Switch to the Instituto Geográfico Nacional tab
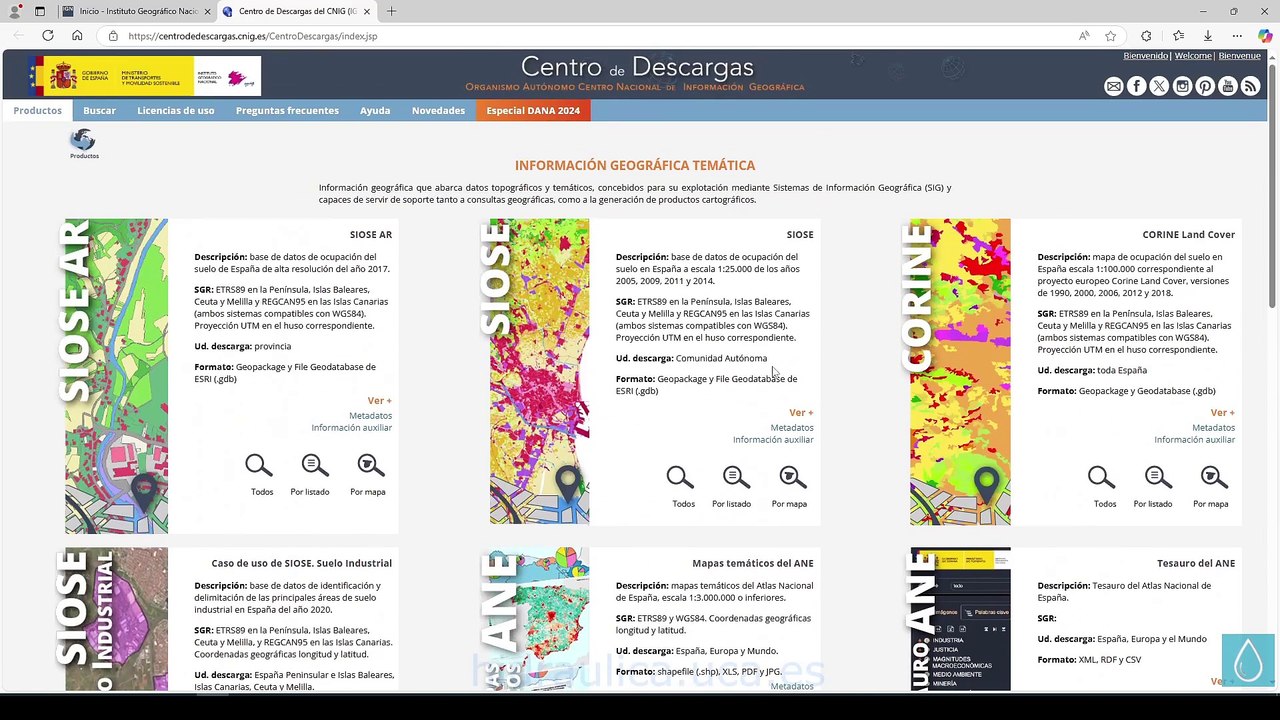Viewport: 1280px width, 720px height. tap(138, 12)
